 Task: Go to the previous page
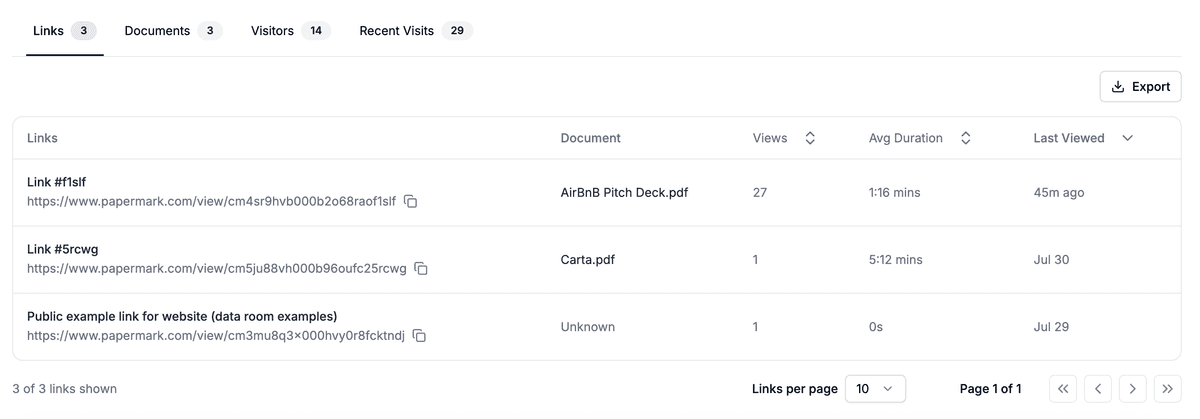[x=1098, y=389]
